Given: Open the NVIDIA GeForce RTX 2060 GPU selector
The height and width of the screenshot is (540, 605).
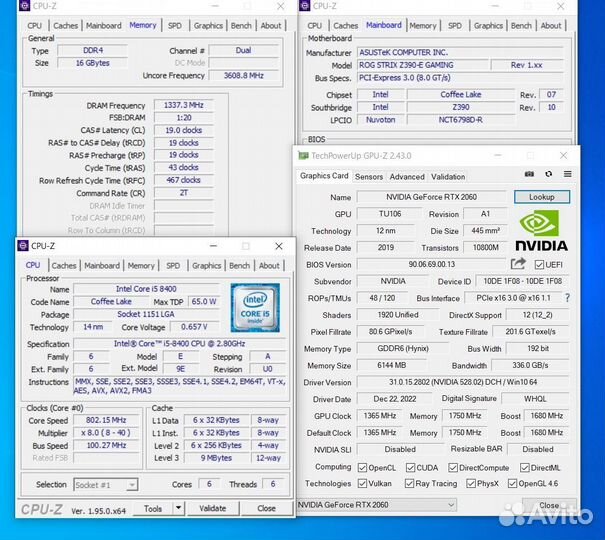Looking at the screenshot, I should pos(377,505).
